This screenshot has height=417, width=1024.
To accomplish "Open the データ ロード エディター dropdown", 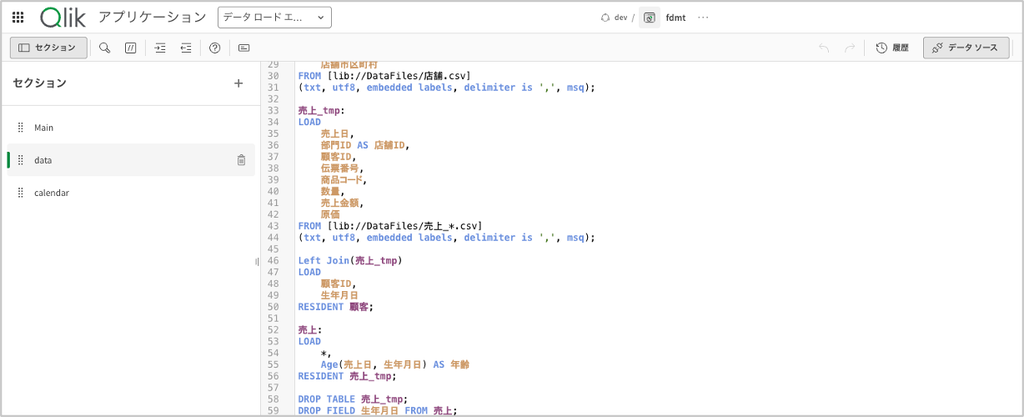I will 275,18.
